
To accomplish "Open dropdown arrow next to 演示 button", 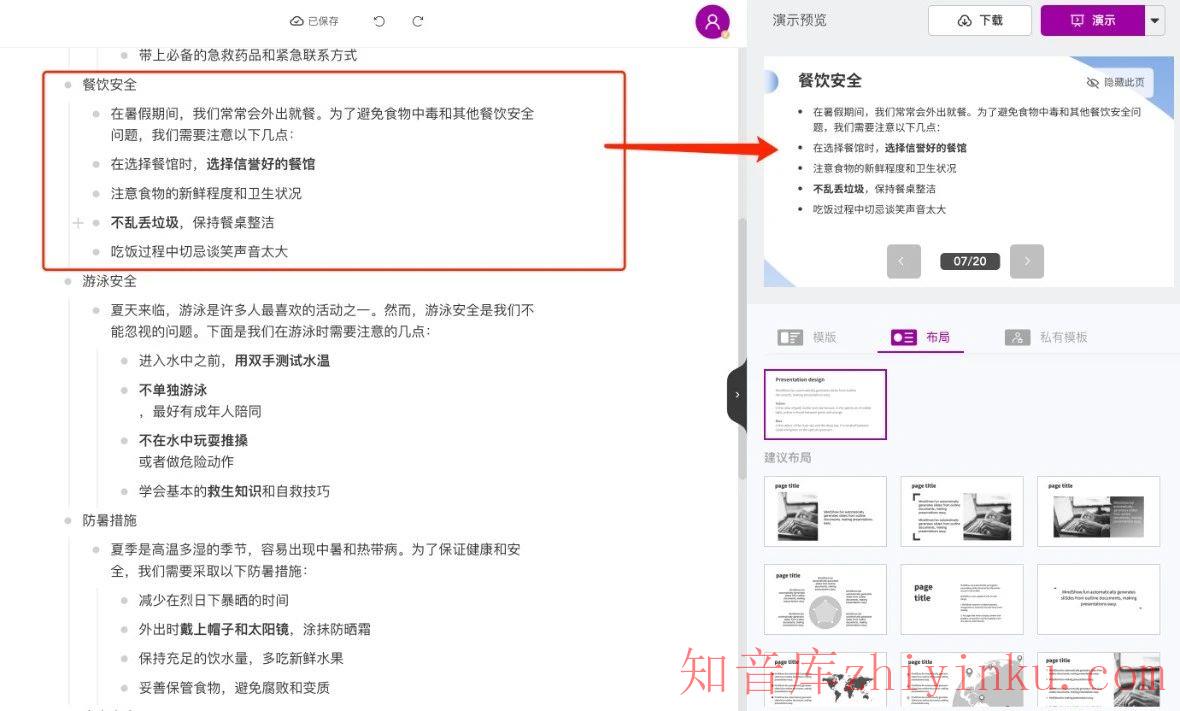I will click(x=1155, y=20).
